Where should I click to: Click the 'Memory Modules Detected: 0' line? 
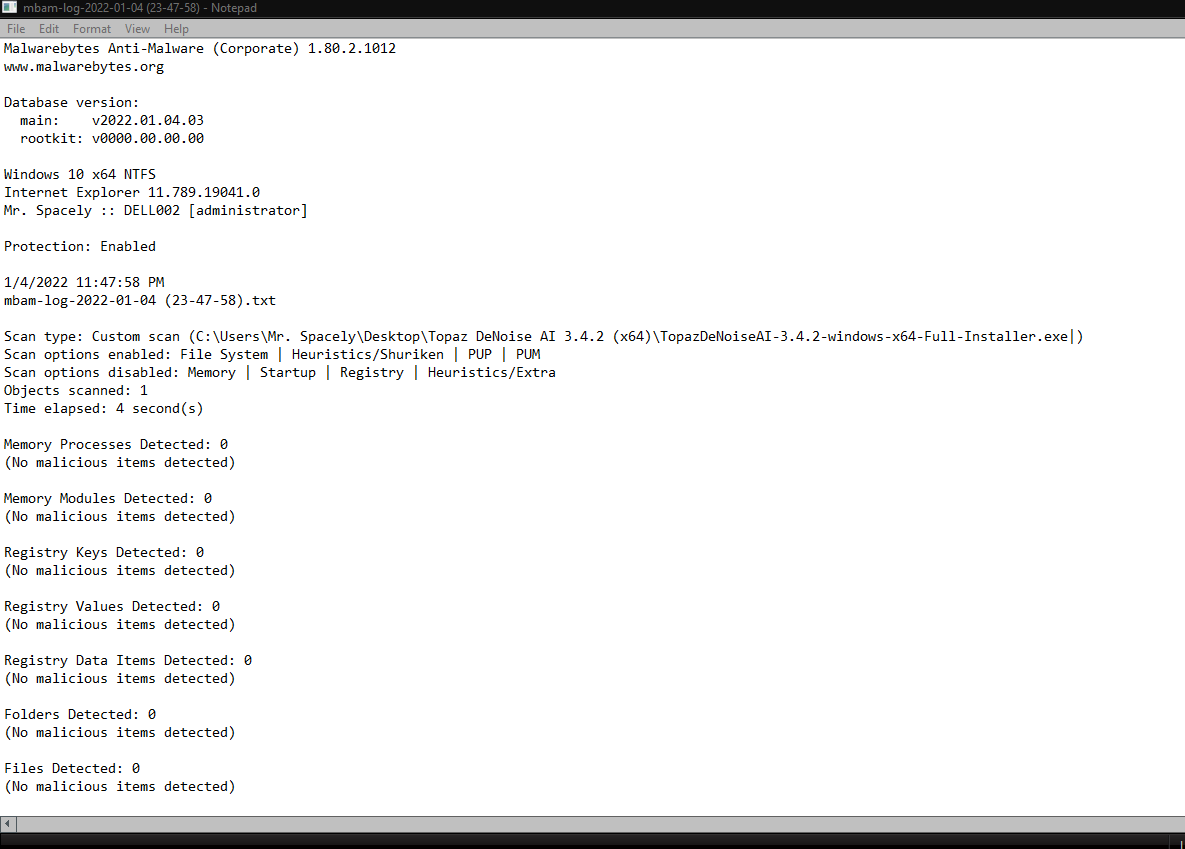click(x=108, y=498)
